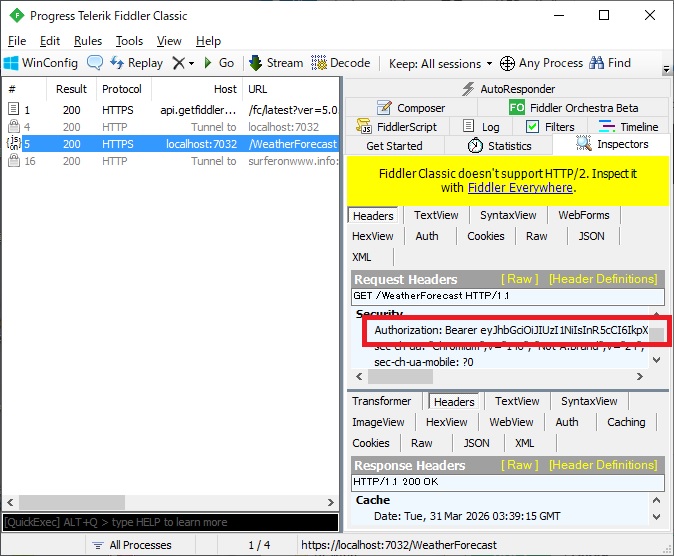The image size is (674, 556).
Task: Click the Fiddler Everywhere link
Action: [520, 188]
